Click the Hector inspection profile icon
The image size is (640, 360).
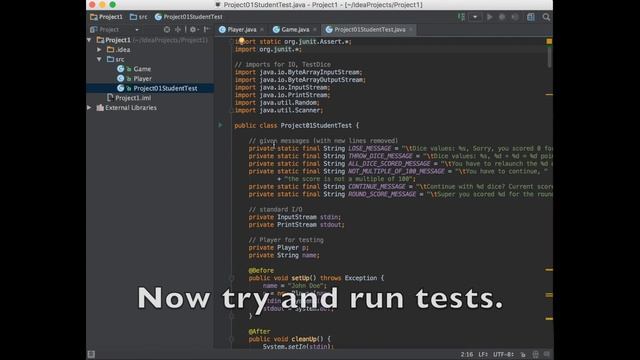pos(535,354)
